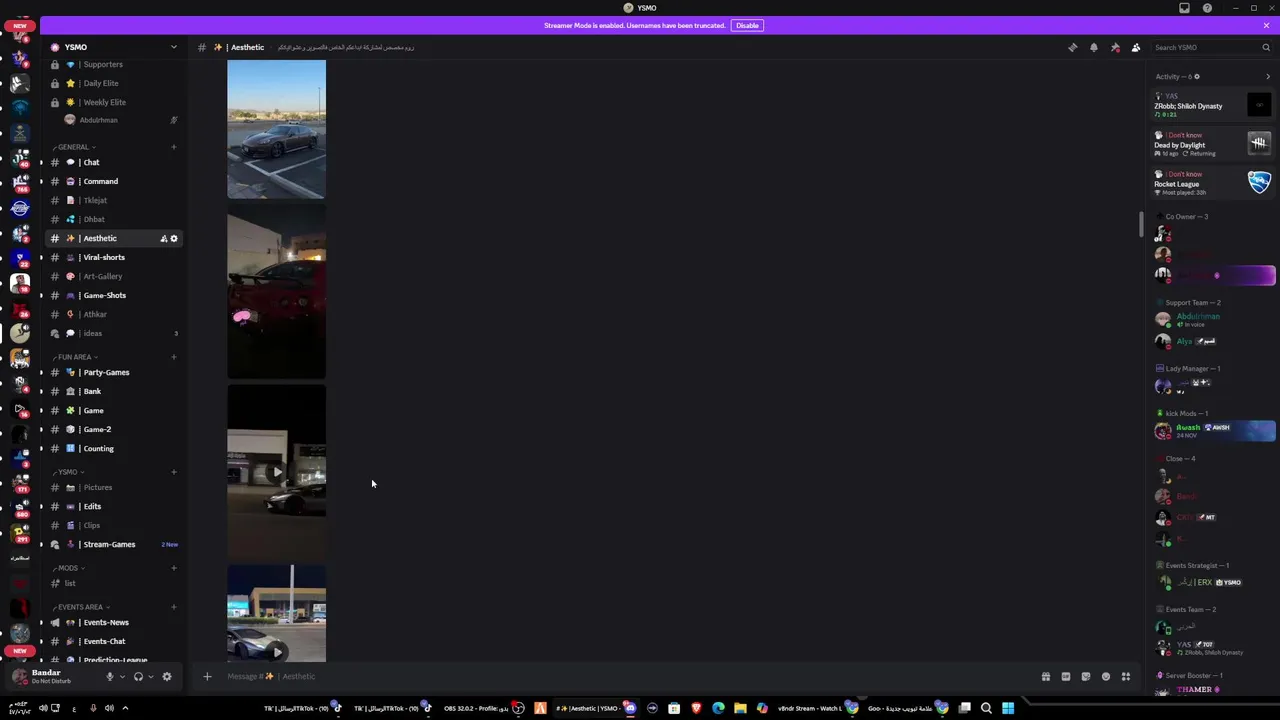Screen dimensions: 1280x720
Task: Open the Party-Games channel
Action: coord(115,372)
